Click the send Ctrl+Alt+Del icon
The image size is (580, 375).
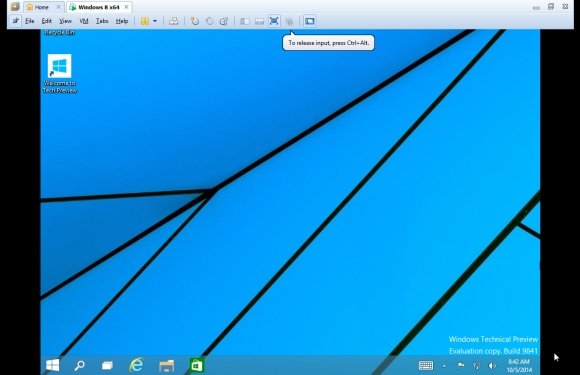(173, 21)
